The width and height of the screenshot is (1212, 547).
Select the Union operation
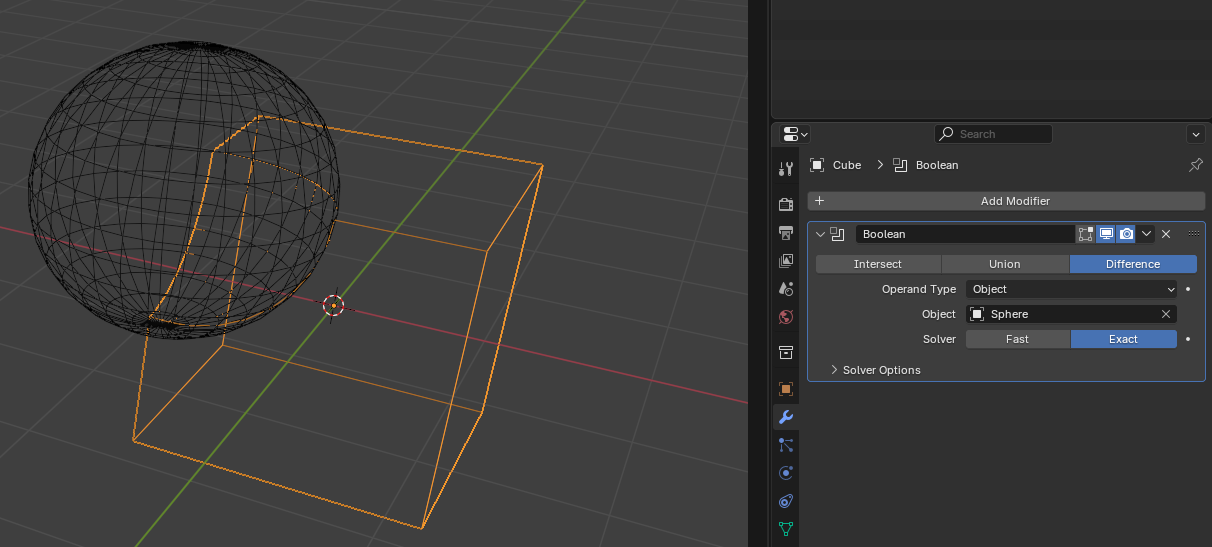pos(1004,264)
